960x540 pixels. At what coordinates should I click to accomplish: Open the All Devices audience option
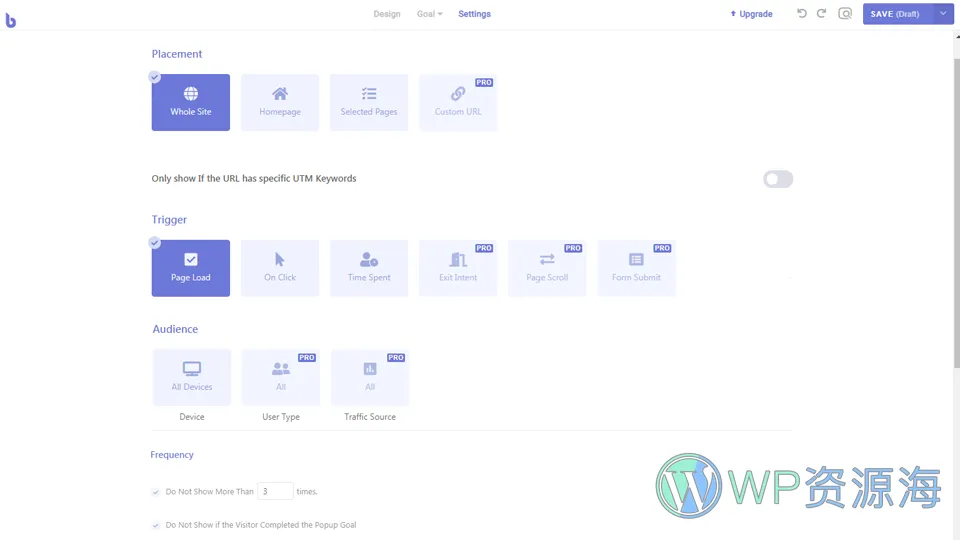click(x=191, y=377)
